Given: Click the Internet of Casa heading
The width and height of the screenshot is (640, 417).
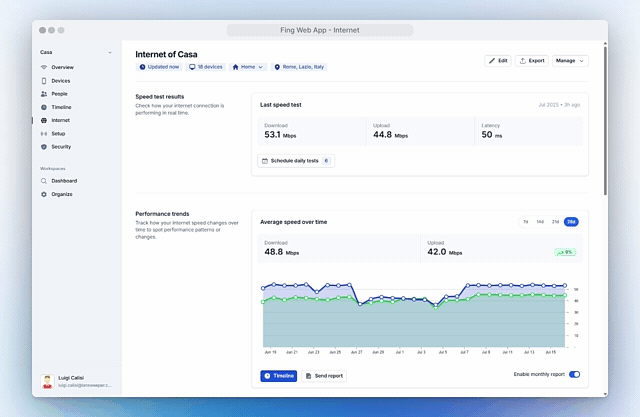Looking at the screenshot, I should point(166,55).
